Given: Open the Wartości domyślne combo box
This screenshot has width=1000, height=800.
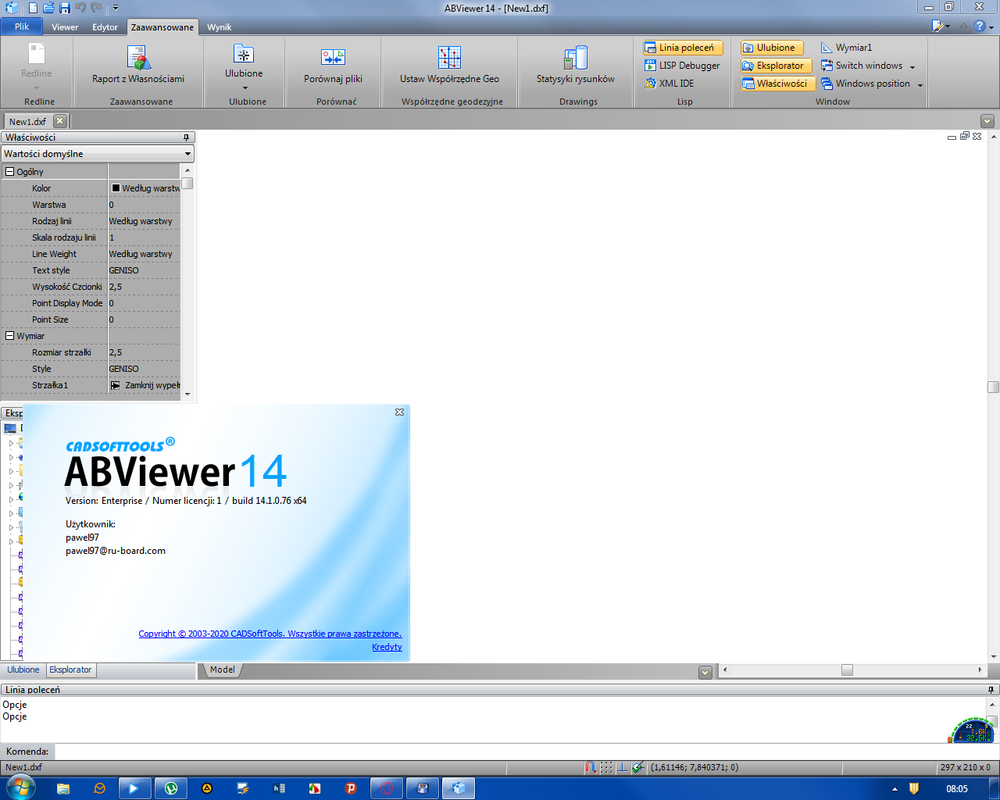Looking at the screenshot, I should tap(98, 154).
